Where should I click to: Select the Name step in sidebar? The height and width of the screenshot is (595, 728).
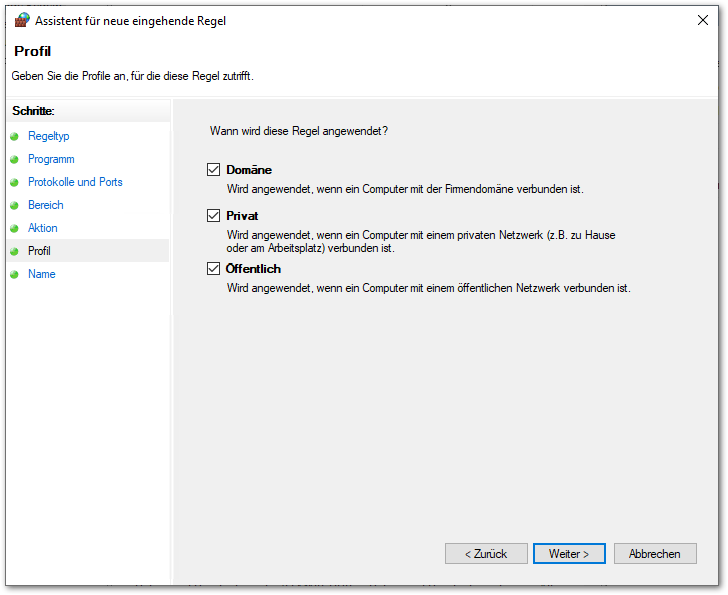tap(42, 274)
